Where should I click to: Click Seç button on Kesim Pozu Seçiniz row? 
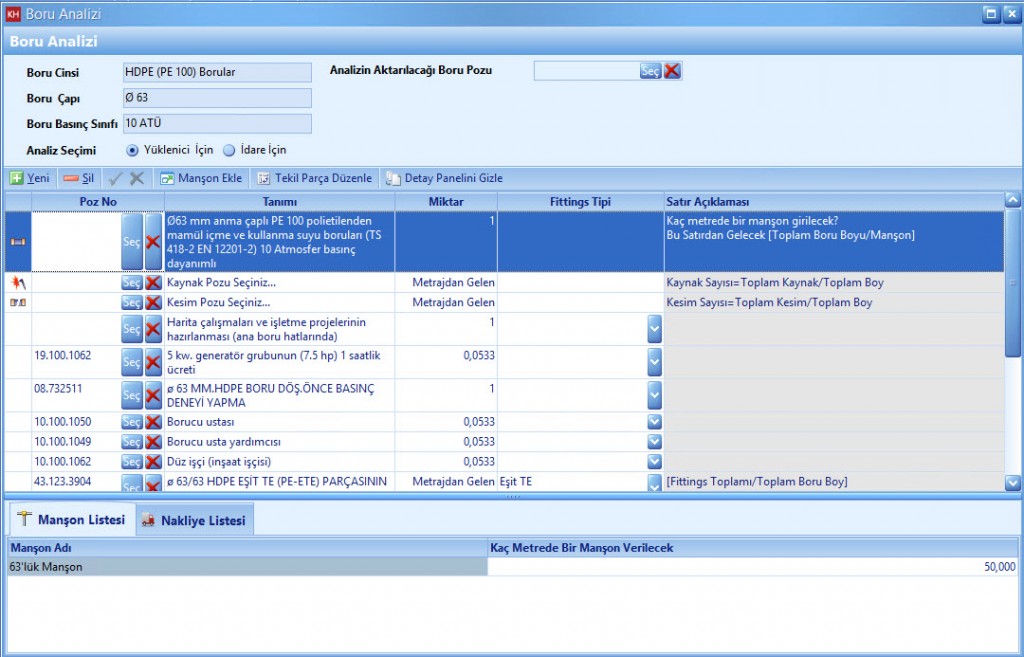tap(132, 303)
